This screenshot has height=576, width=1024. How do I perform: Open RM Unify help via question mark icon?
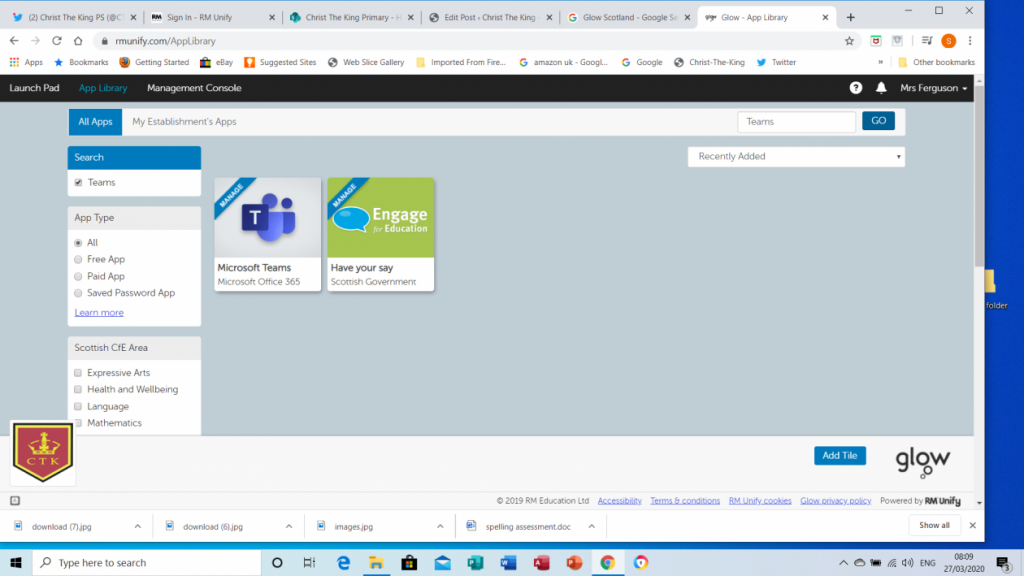855,88
